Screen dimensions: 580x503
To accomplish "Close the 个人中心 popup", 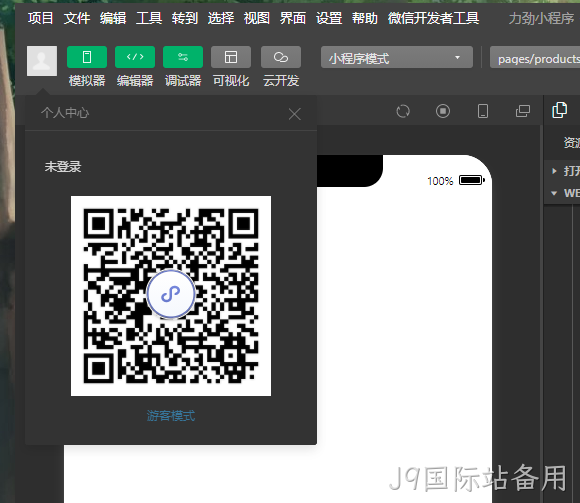I will 295,114.
